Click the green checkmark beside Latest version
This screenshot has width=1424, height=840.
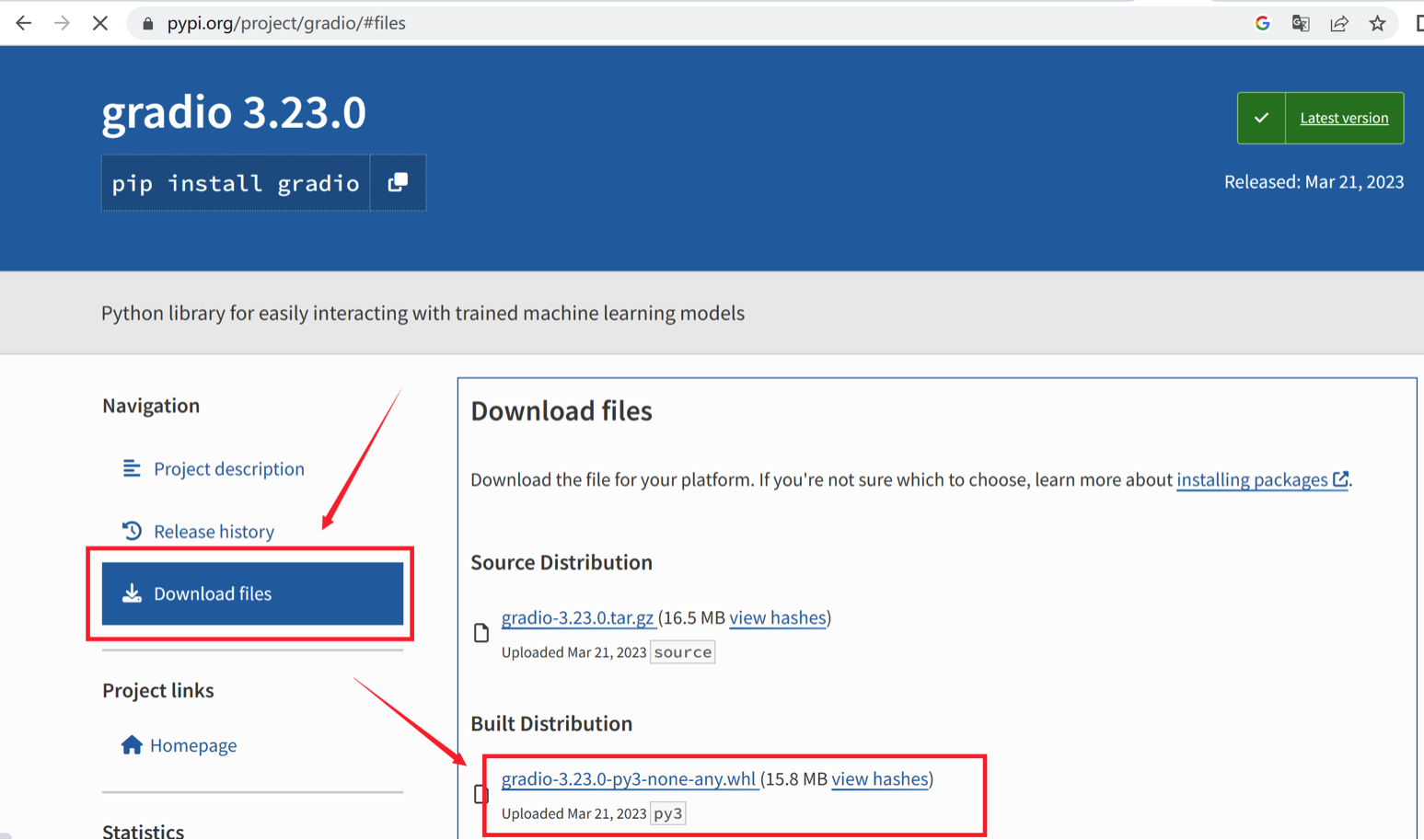[1261, 118]
